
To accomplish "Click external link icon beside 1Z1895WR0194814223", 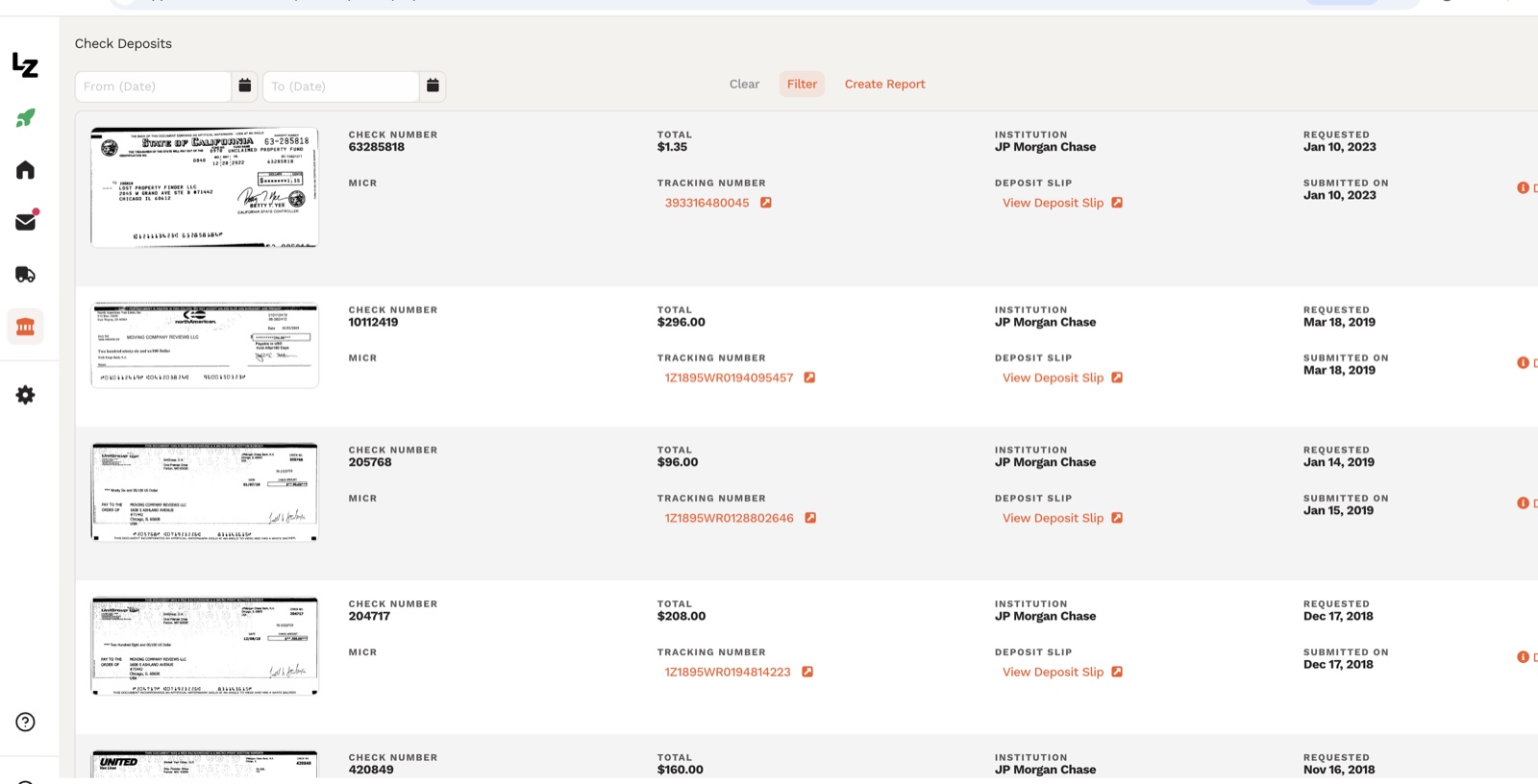I will [807, 672].
